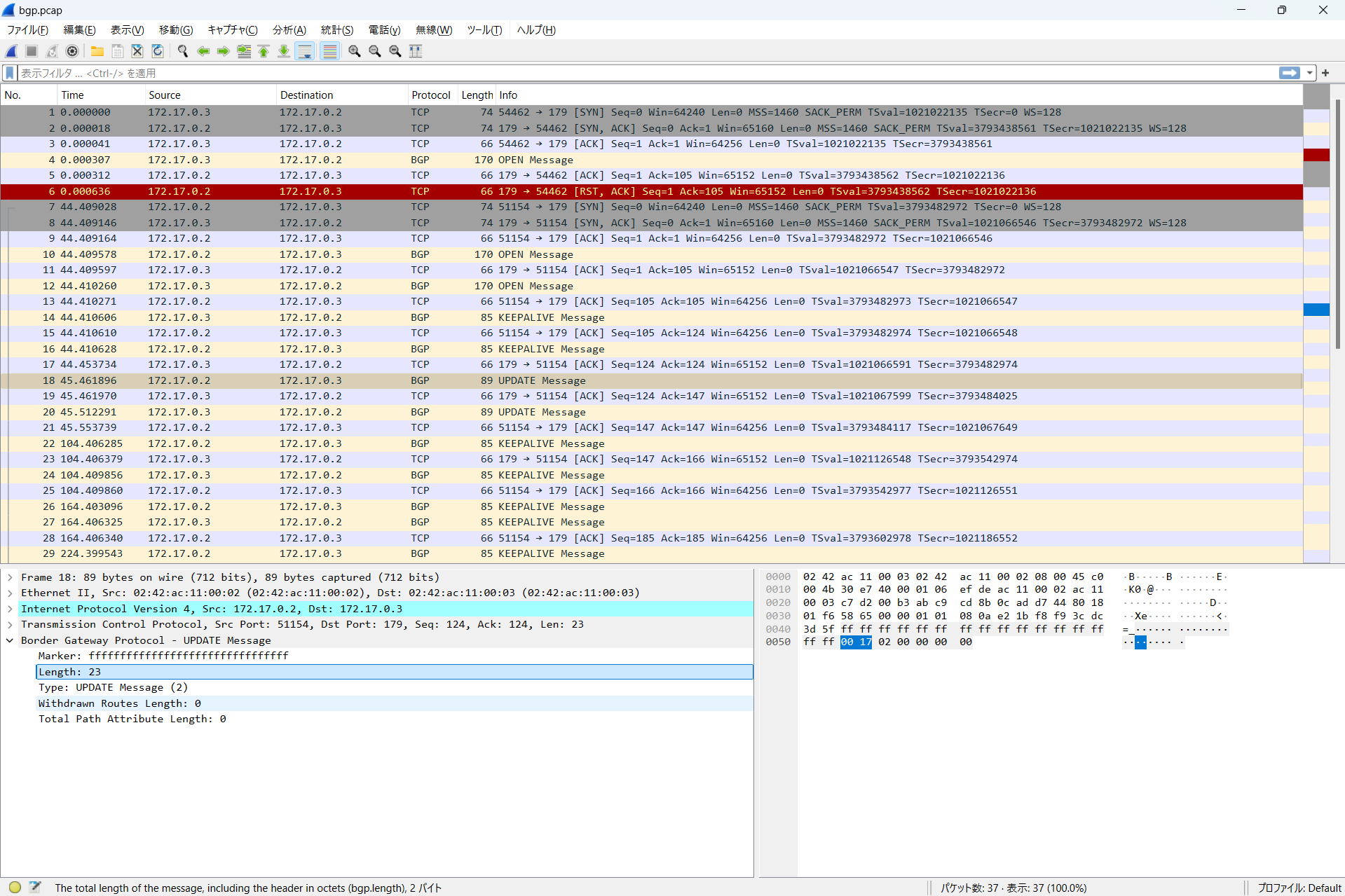Open the 表示(V) menu
This screenshot has width=1345, height=896.
pyautogui.click(x=127, y=30)
